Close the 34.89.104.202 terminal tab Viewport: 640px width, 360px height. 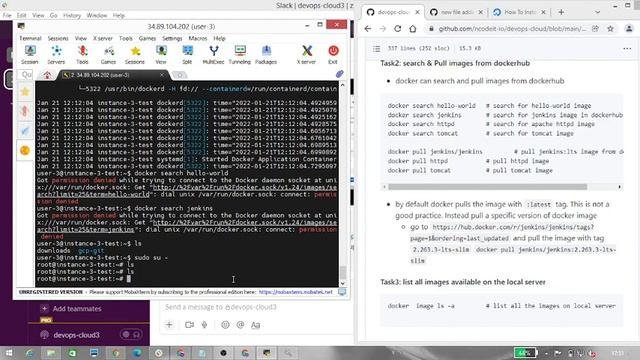(162, 75)
